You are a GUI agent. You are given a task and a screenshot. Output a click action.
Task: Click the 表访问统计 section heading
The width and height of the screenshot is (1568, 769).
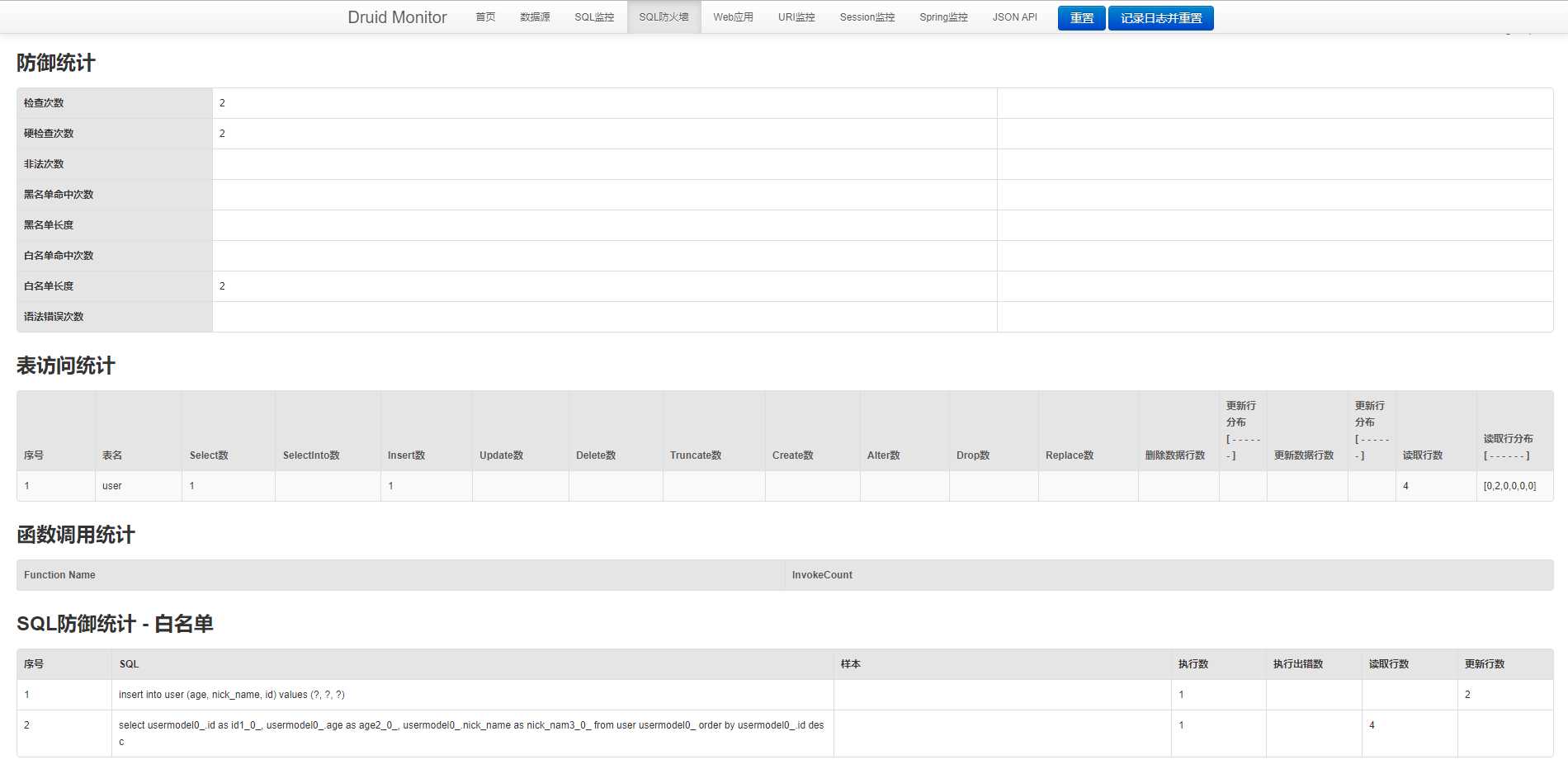point(66,366)
